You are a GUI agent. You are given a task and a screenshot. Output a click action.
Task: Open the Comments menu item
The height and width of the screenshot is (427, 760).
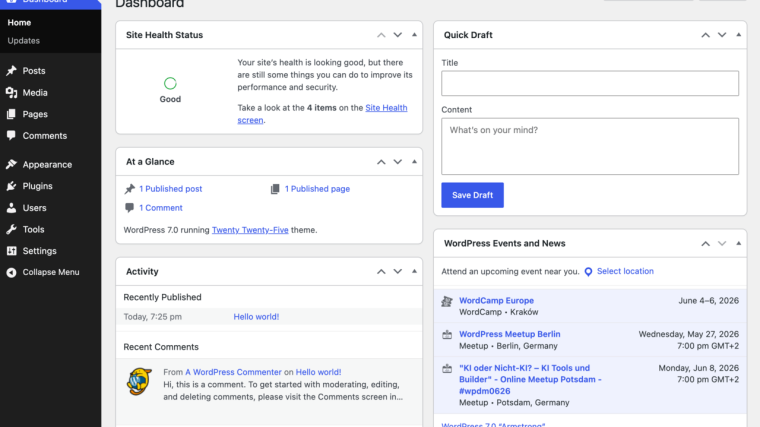[45, 136]
